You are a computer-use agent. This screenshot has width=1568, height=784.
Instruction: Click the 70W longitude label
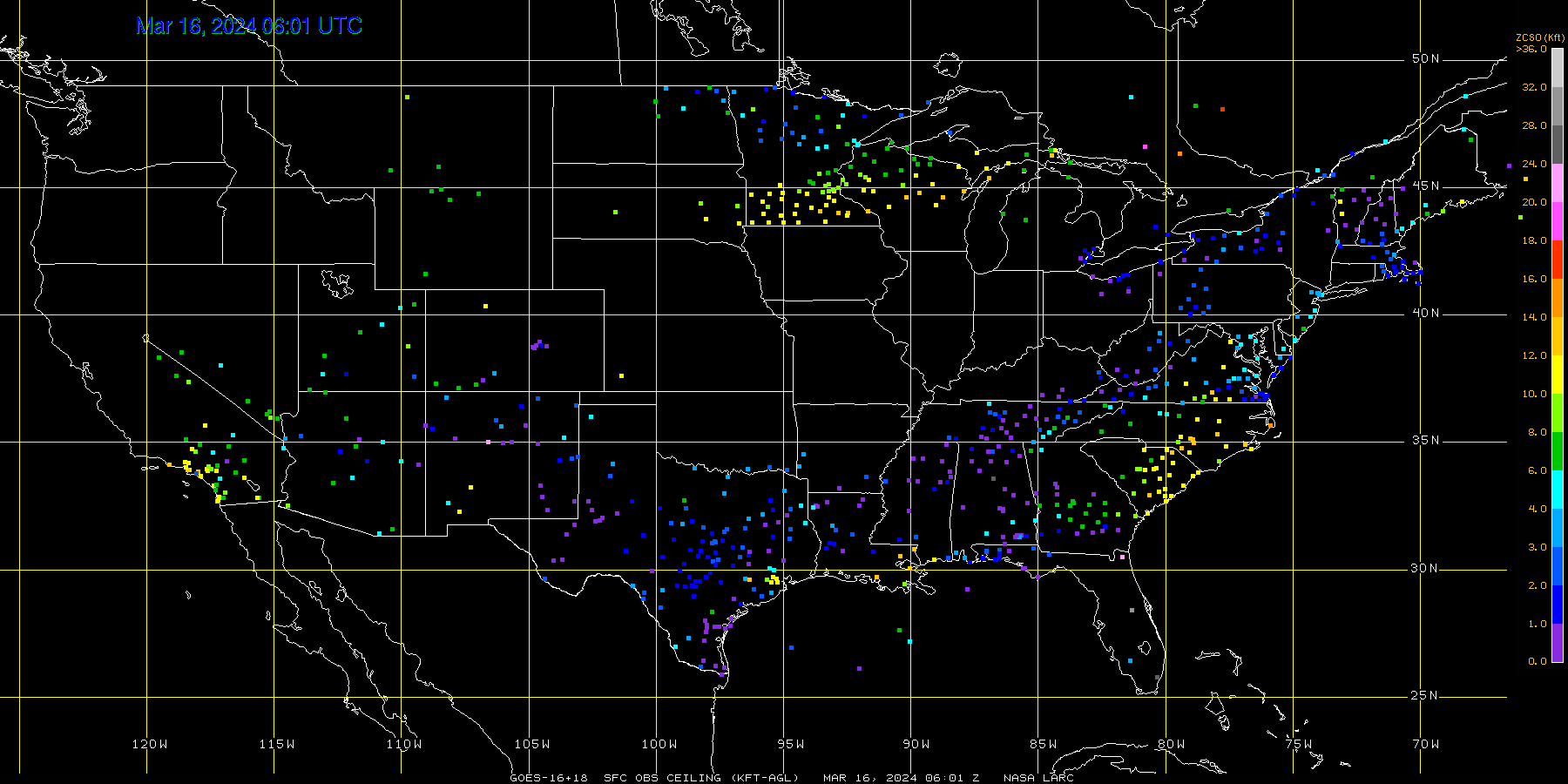[x=1426, y=744]
